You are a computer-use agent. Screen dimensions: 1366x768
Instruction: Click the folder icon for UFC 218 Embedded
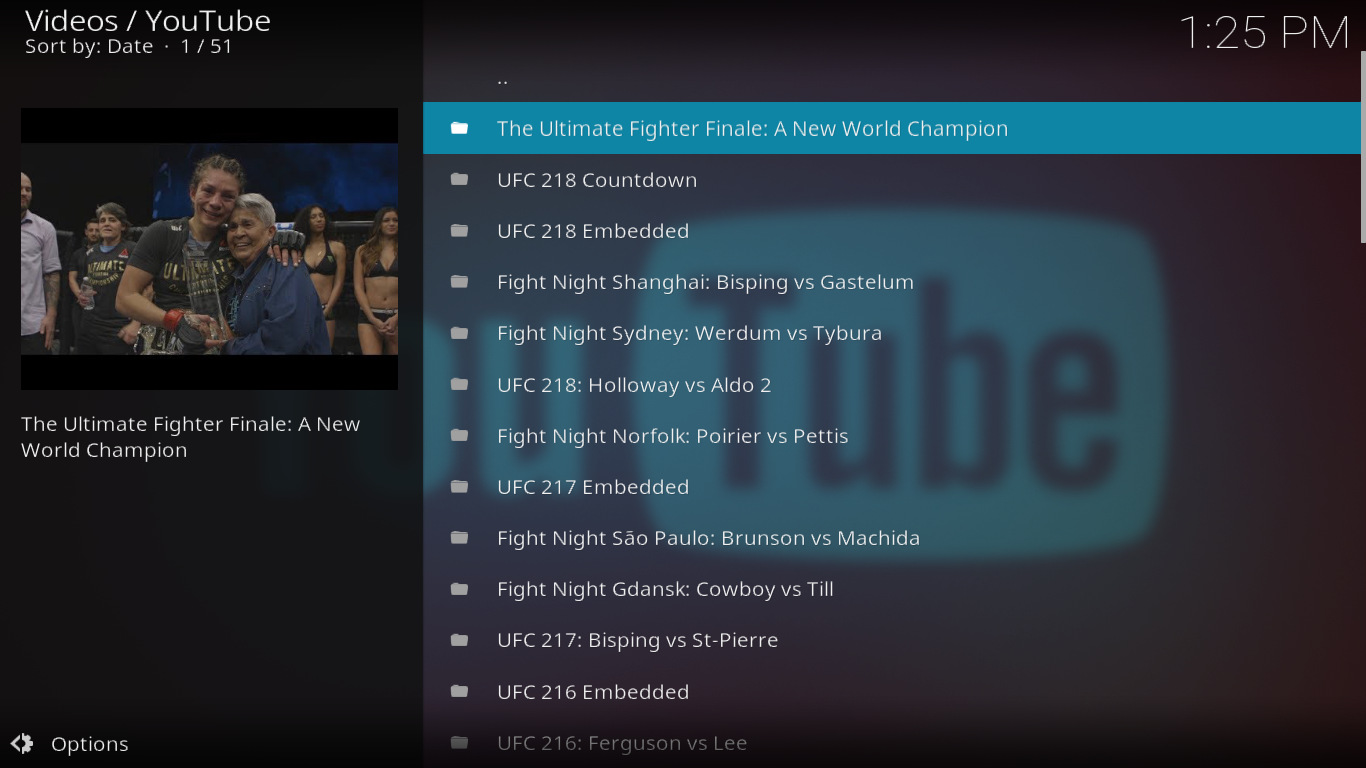(x=460, y=230)
